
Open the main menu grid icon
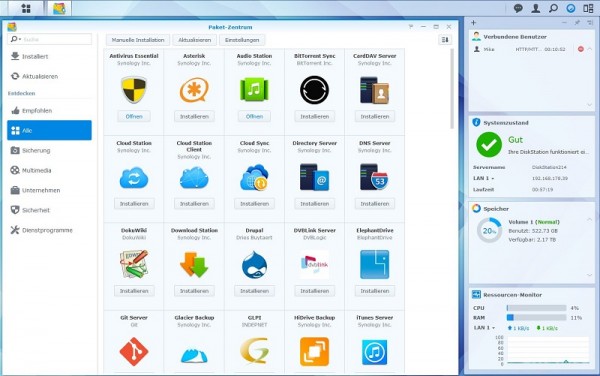26,8
